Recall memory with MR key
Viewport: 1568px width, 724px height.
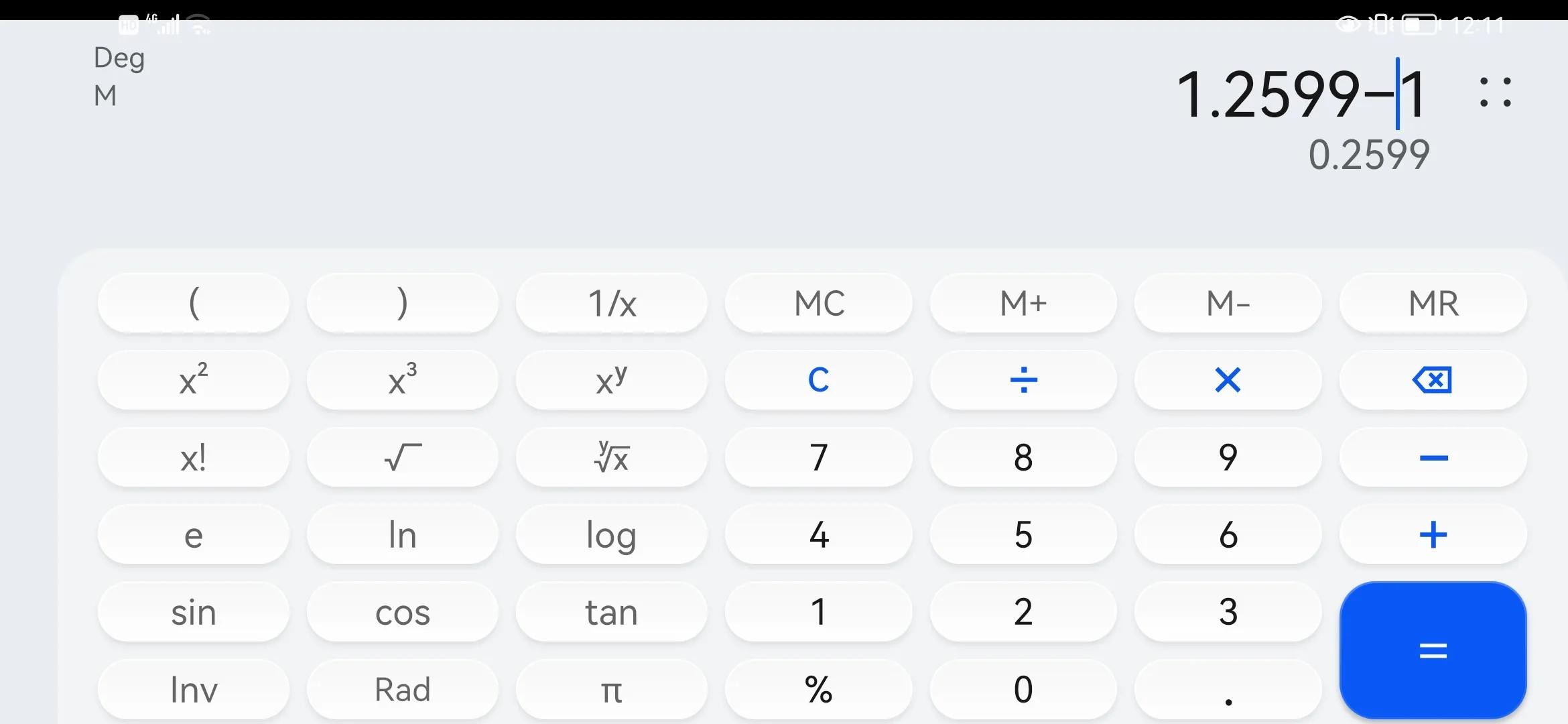[x=1433, y=304]
